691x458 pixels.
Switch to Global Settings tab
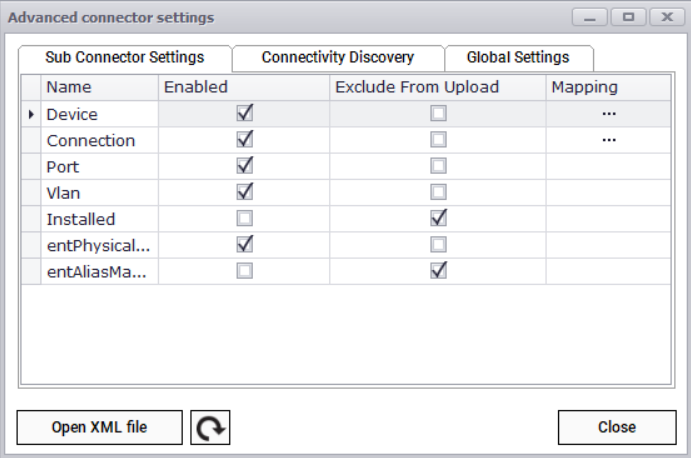tap(517, 58)
